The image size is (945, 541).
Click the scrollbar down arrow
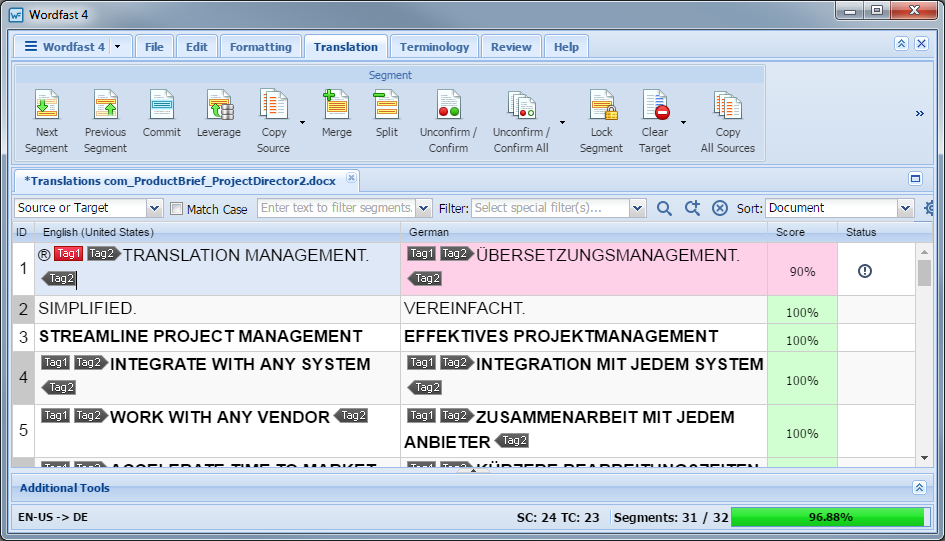tap(925, 458)
